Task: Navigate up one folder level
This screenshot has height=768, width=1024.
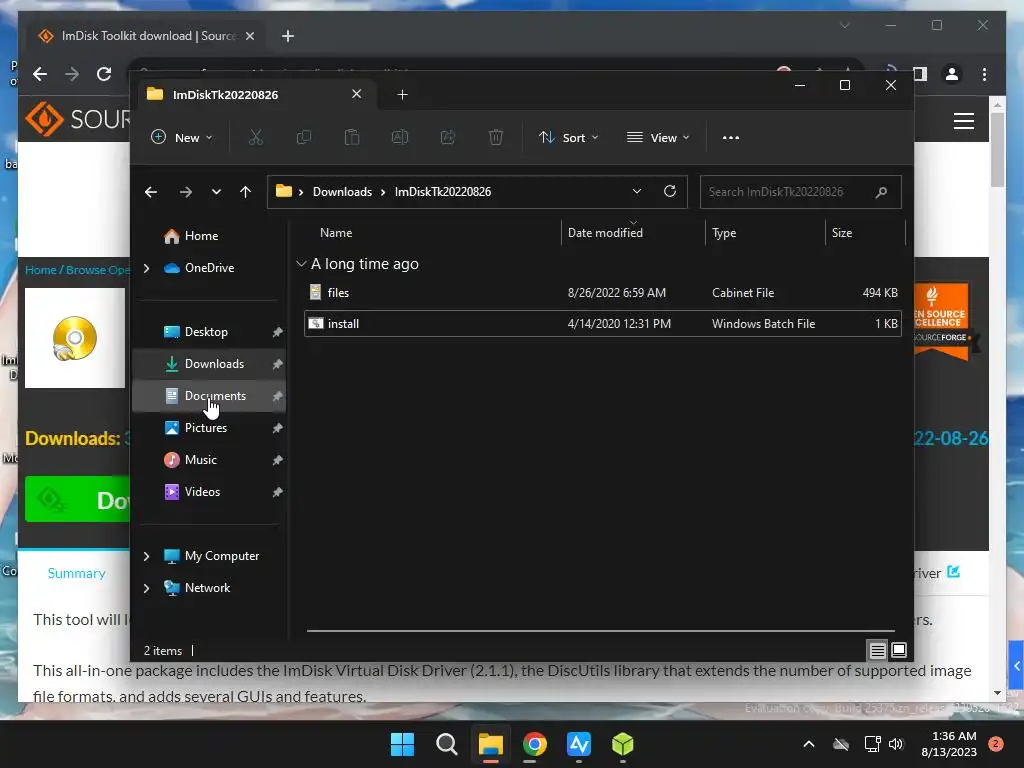Action: [246, 192]
